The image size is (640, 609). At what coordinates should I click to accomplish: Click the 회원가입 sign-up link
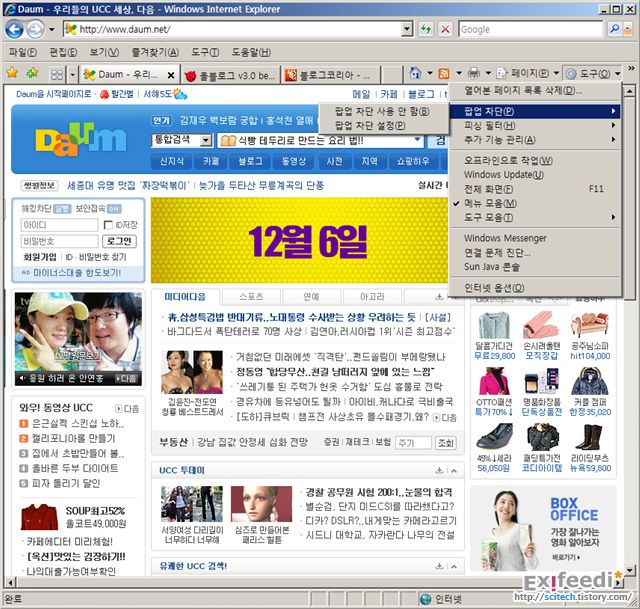coord(40,257)
